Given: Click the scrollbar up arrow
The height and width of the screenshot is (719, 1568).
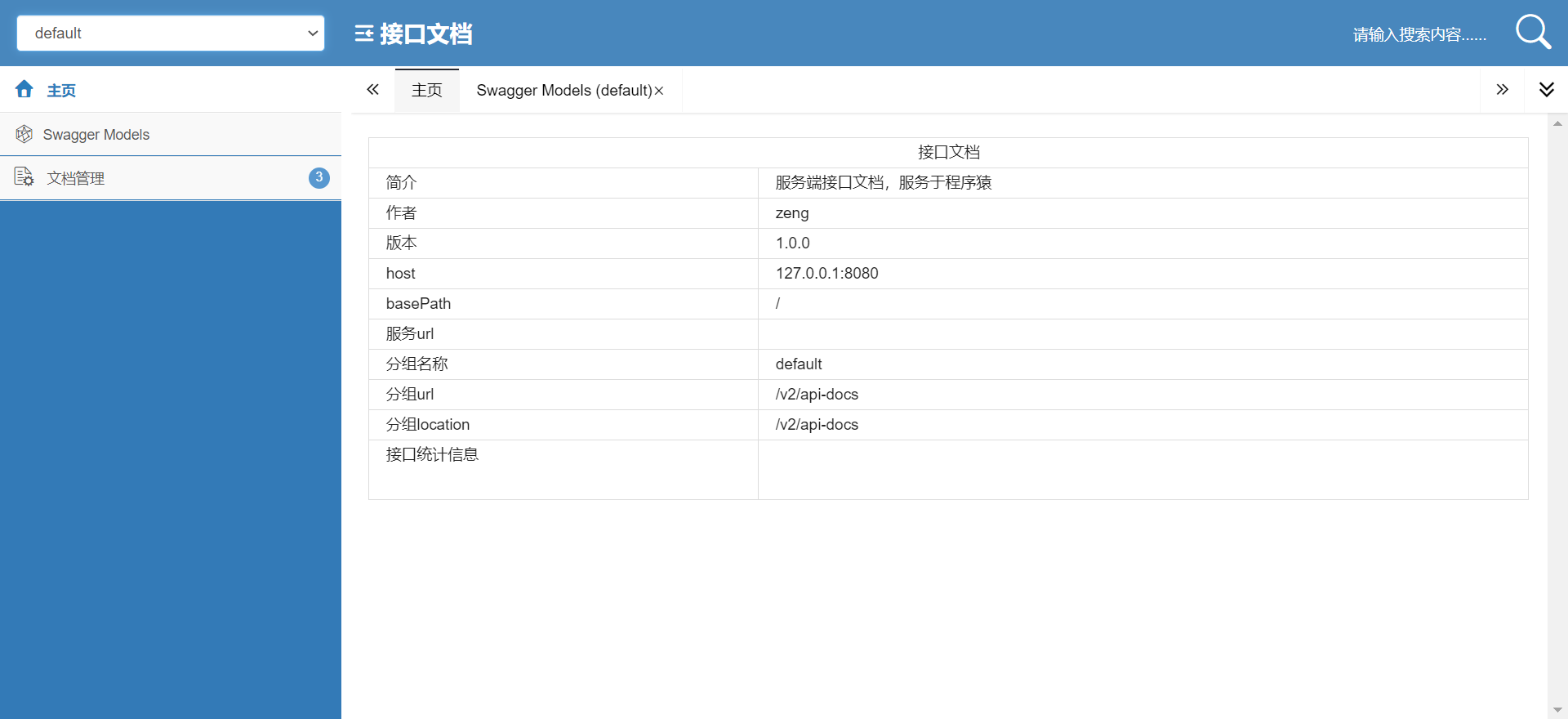Looking at the screenshot, I should 1557,123.
